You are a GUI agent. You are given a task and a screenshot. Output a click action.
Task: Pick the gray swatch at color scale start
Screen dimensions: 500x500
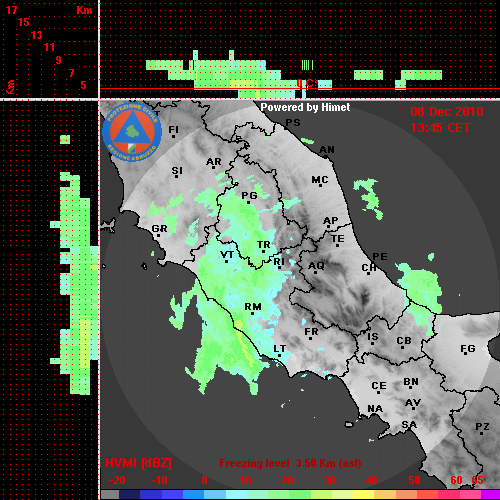pos(110,495)
